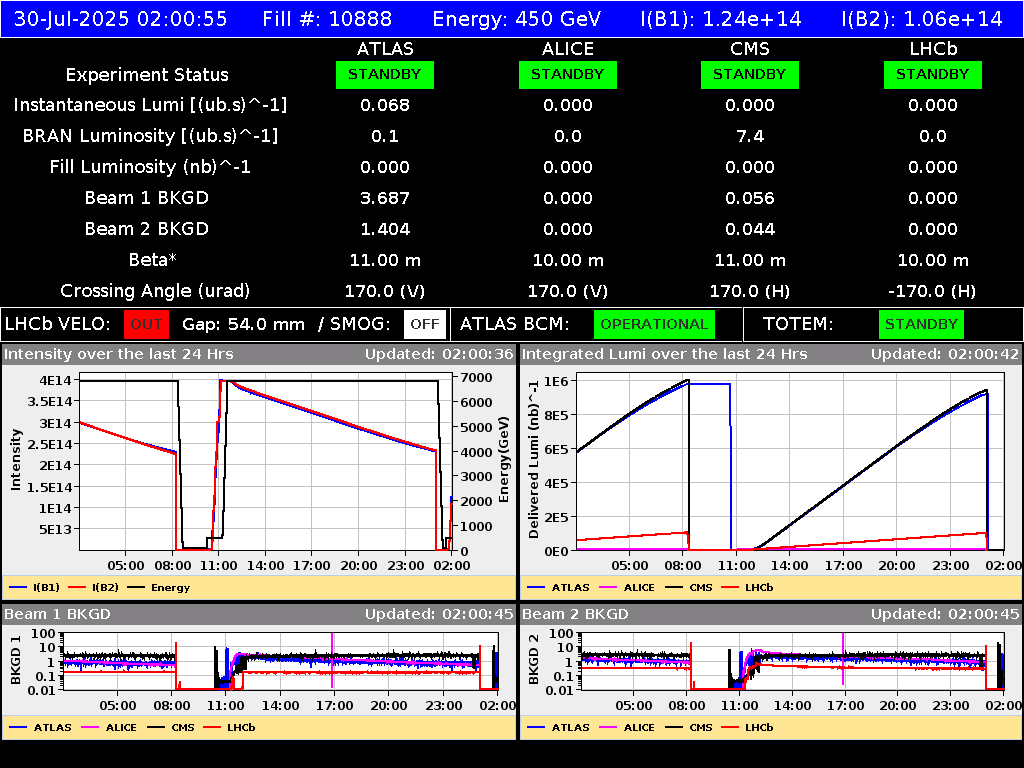Select the Experiment Status row label
This screenshot has height=768, width=1024.
click(x=147, y=75)
